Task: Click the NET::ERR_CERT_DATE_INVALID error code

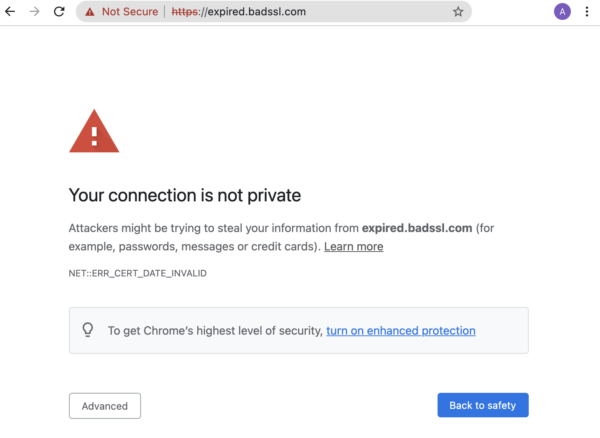Action: coord(136,273)
